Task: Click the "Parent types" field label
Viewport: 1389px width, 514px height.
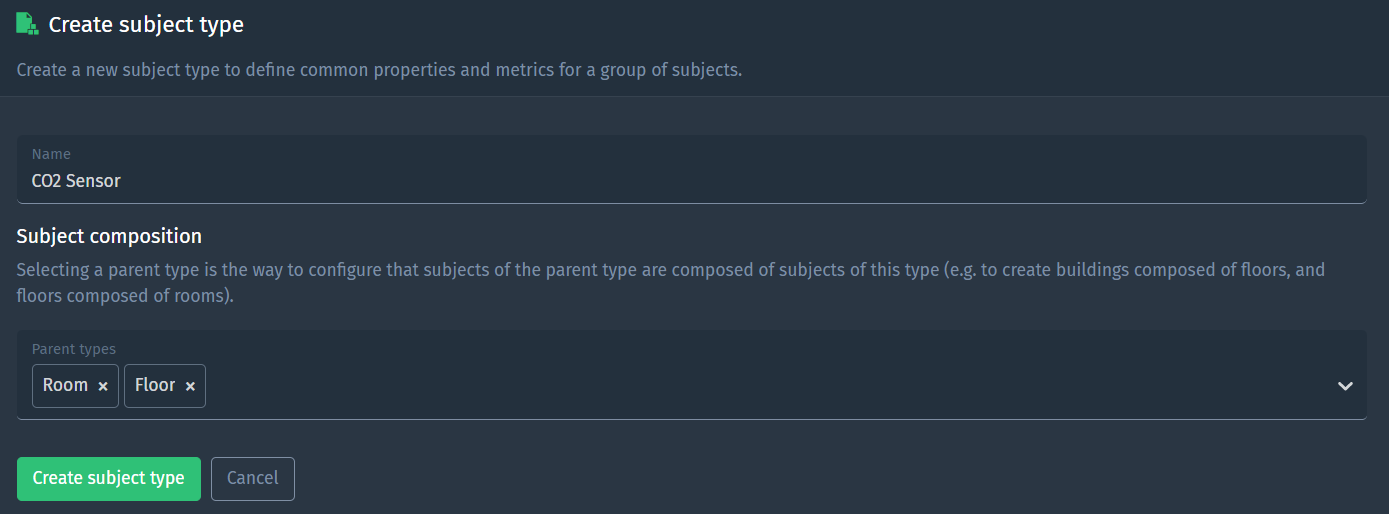Action: (x=74, y=349)
